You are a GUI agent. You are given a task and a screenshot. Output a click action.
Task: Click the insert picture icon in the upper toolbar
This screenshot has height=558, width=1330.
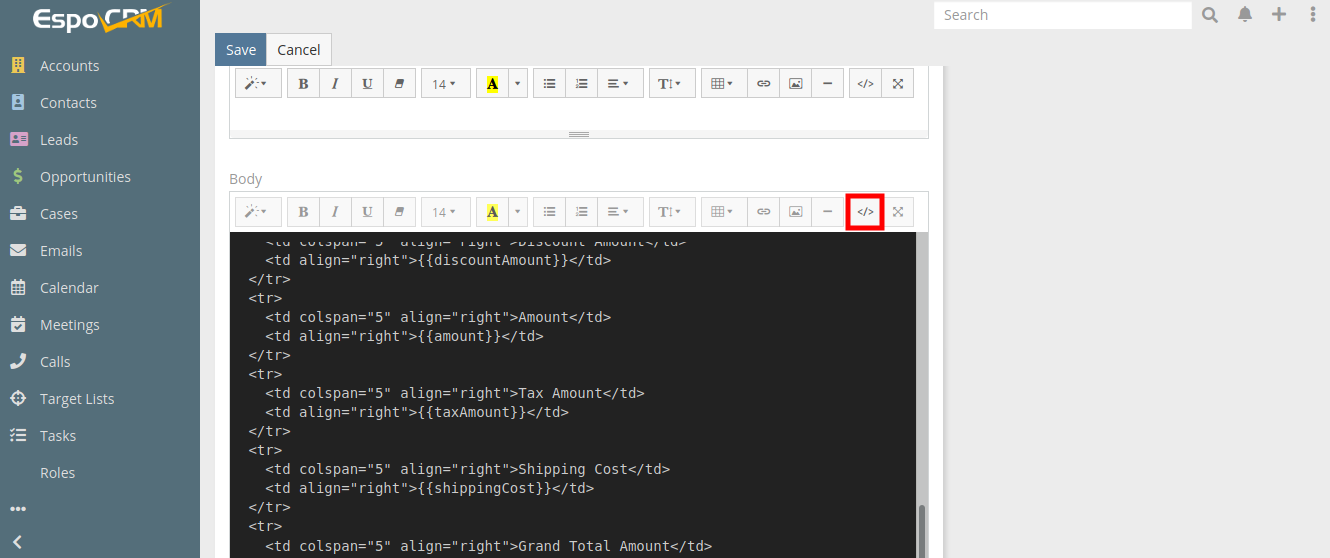click(x=795, y=84)
